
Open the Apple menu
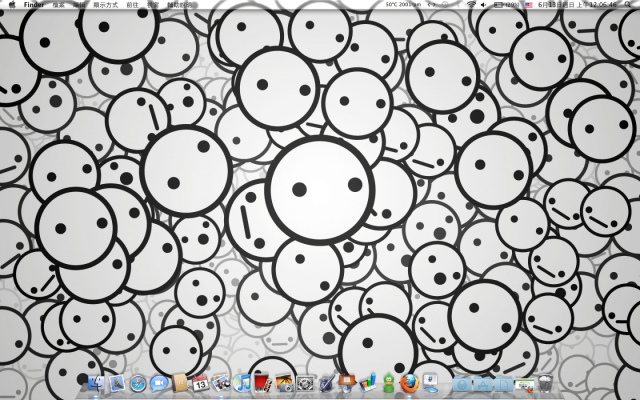point(12,4)
